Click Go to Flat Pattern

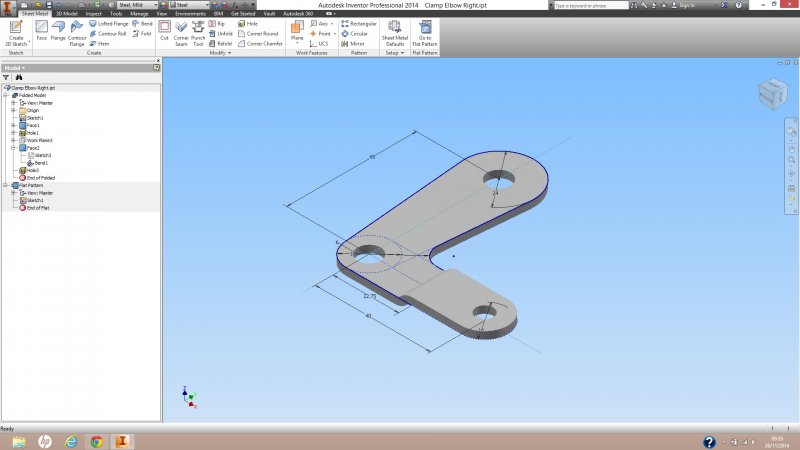425,32
